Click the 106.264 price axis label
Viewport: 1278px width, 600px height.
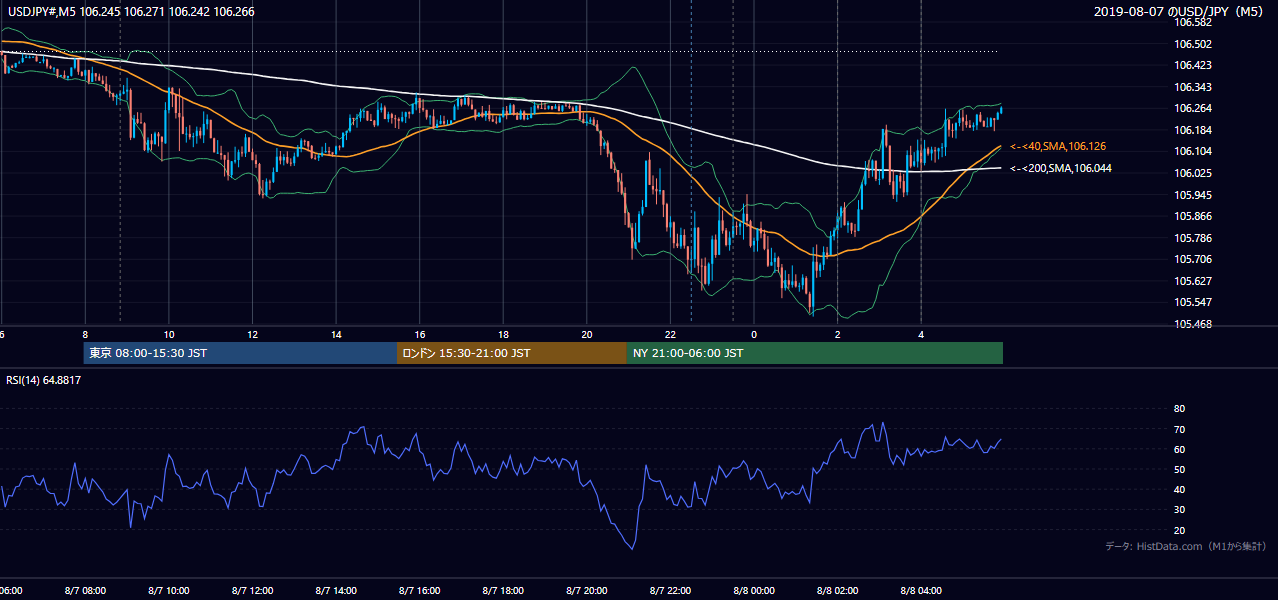pos(1193,108)
